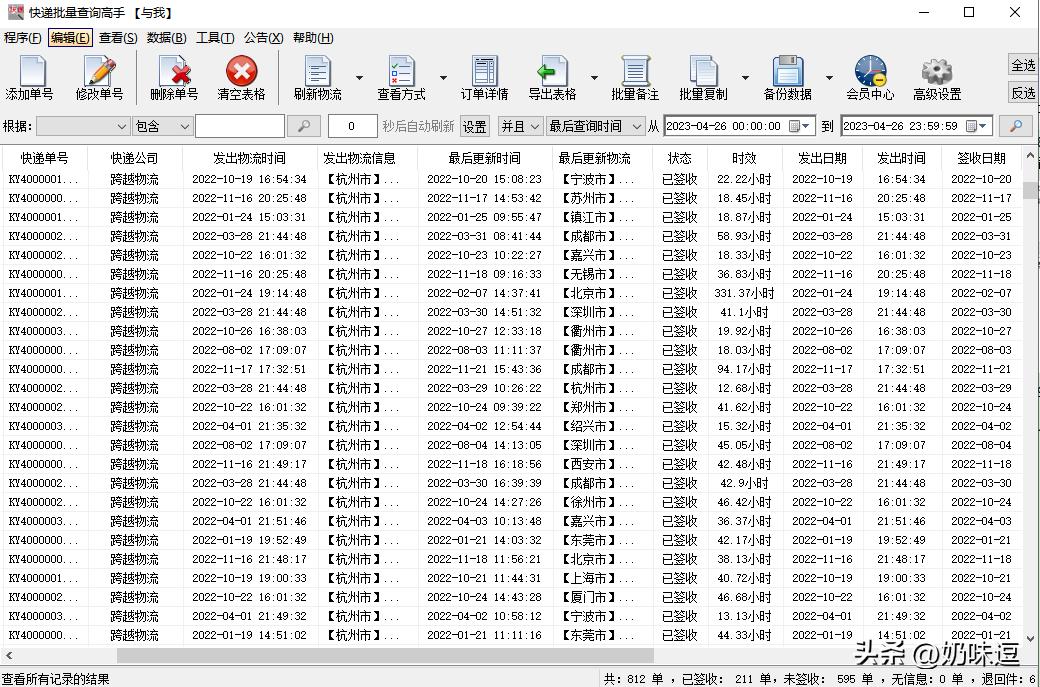Open the 查看方式 view mode icon
Viewport: 1040px width, 687px height.
click(x=401, y=78)
